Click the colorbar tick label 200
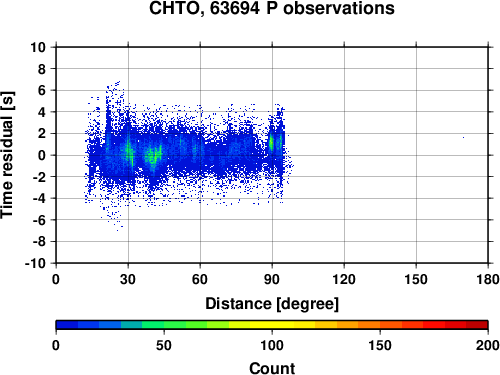Screen dimensions: 500x375 [x=487, y=345]
